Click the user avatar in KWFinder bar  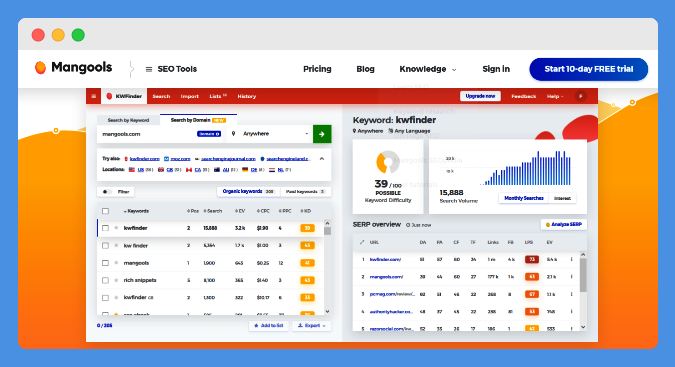[x=580, y=96]
